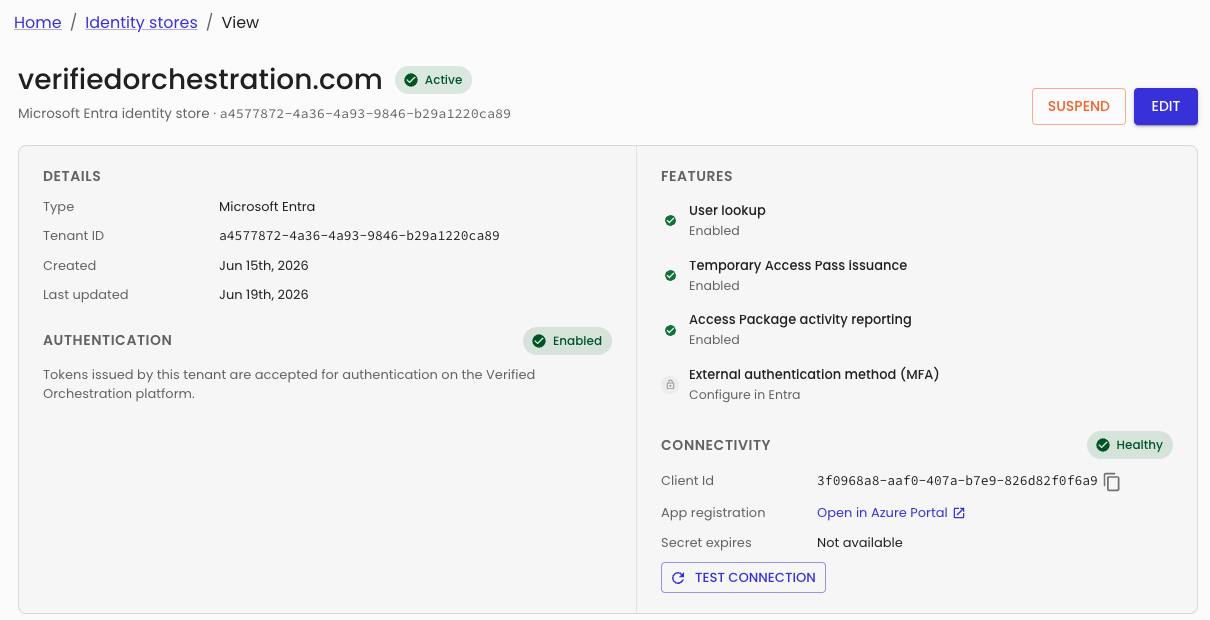Click the AUTHENTICATION section heading

[107, 341]
